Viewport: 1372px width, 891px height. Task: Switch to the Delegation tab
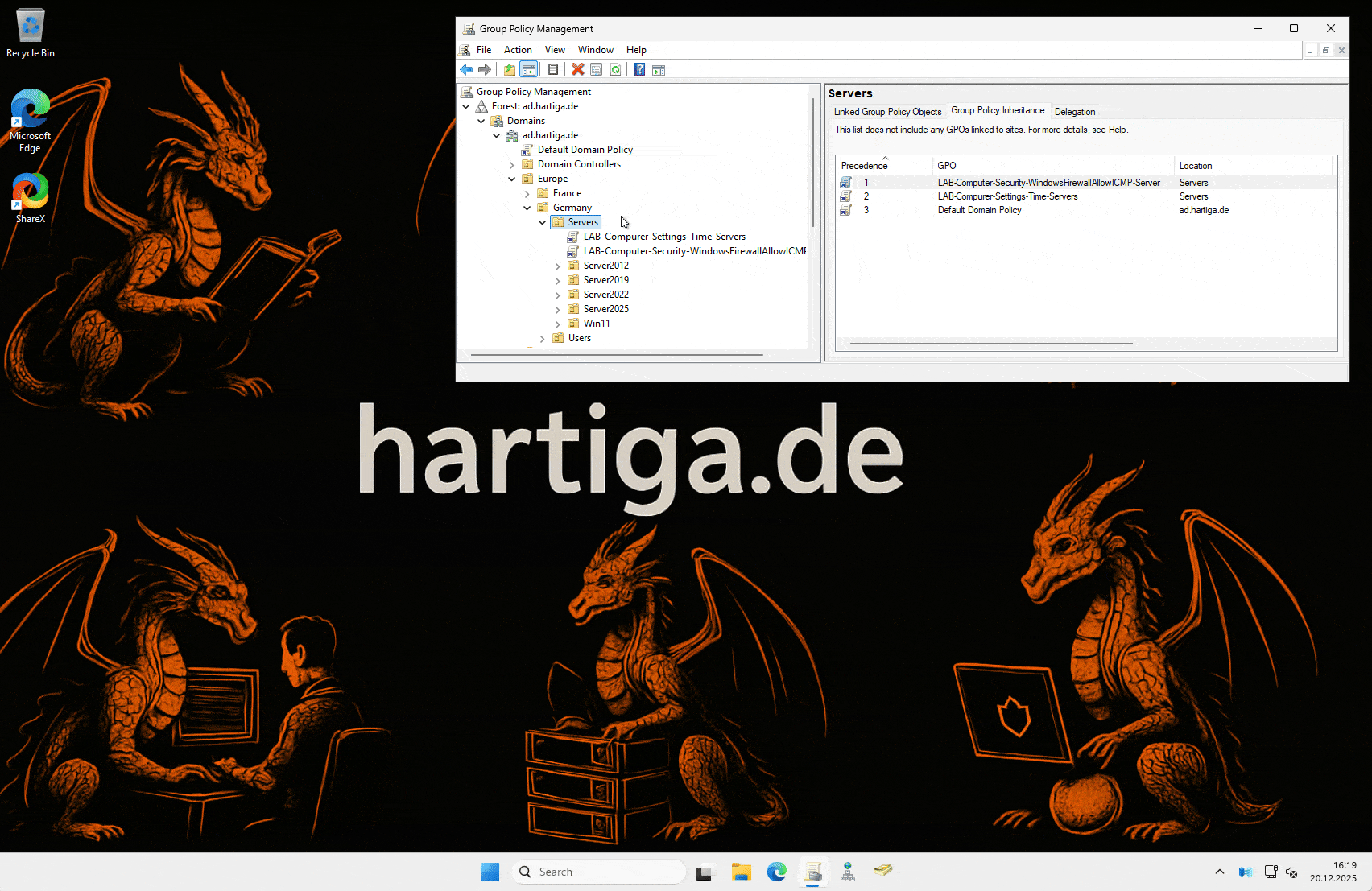(1074, 112)
